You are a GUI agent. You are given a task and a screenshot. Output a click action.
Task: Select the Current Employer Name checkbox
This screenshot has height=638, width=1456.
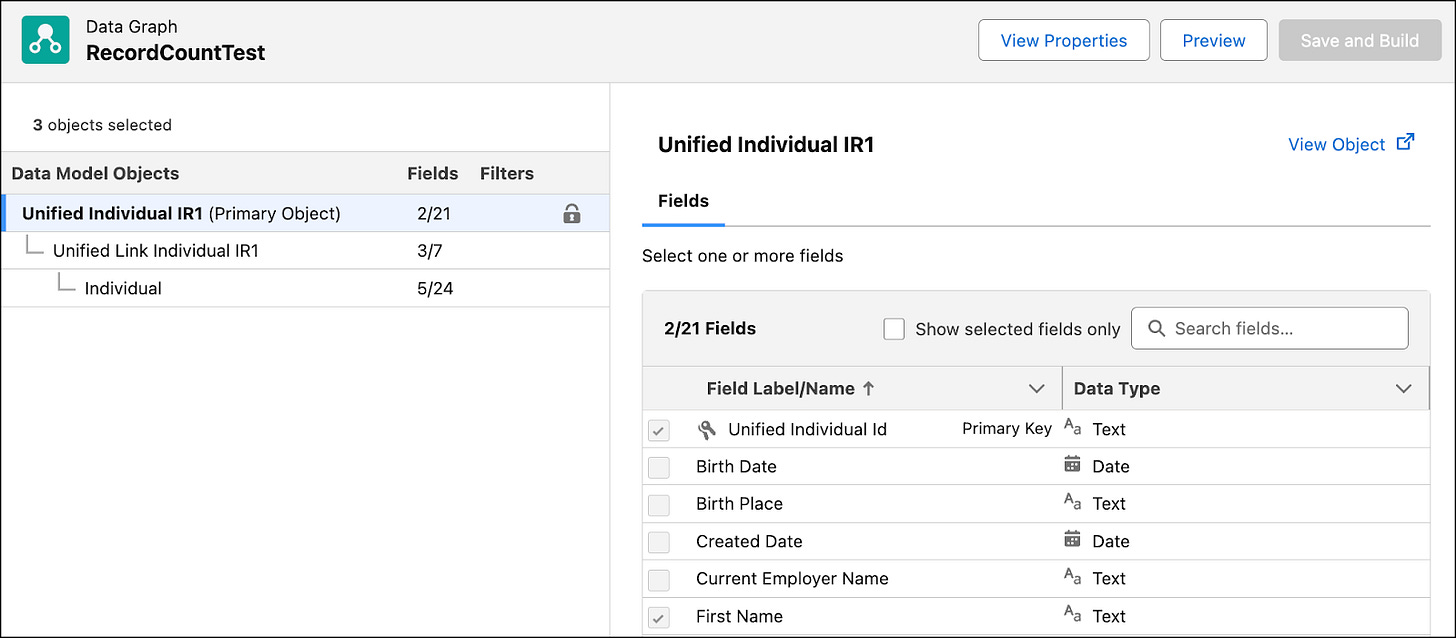[x=659, y=580]
